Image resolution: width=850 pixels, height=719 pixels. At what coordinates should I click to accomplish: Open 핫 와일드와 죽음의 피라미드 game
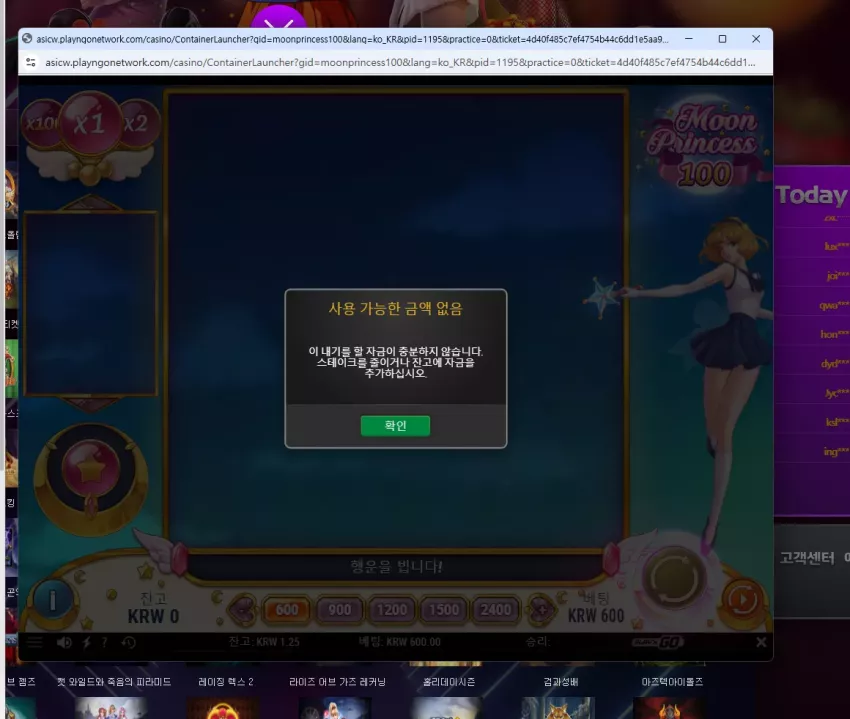point(114,682)
